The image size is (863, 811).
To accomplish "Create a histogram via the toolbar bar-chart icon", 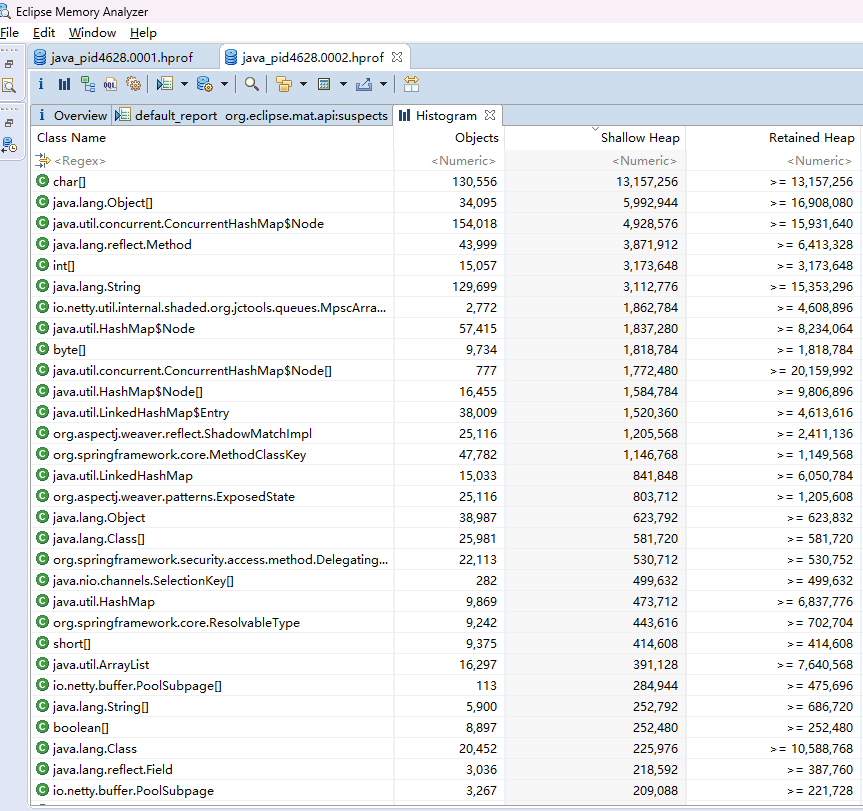I will (64, 84).
